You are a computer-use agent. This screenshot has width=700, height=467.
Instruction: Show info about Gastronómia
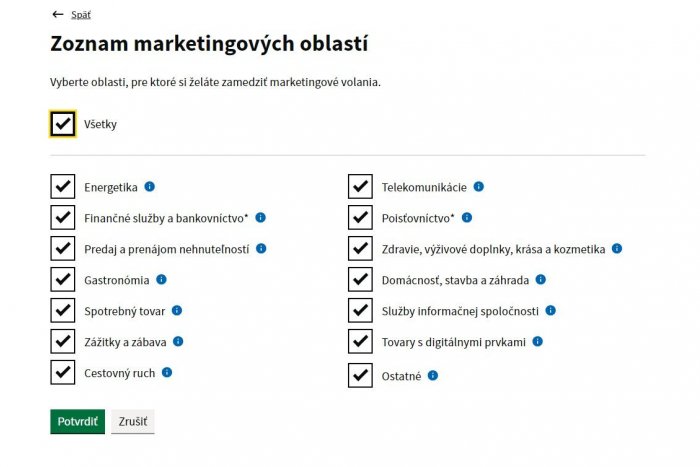[x=161, y=279]
